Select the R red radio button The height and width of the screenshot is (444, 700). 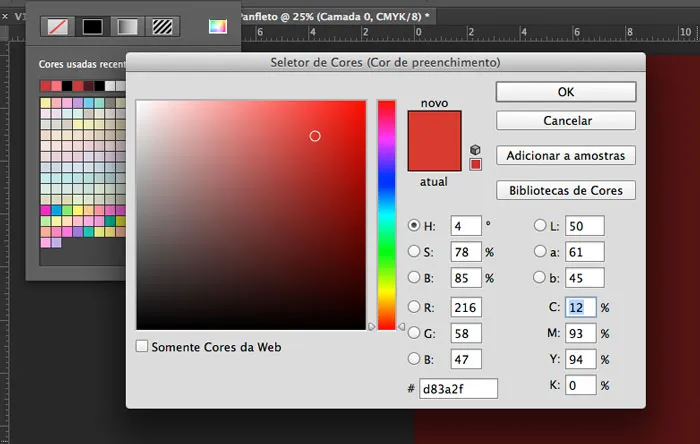pos(414,307)
